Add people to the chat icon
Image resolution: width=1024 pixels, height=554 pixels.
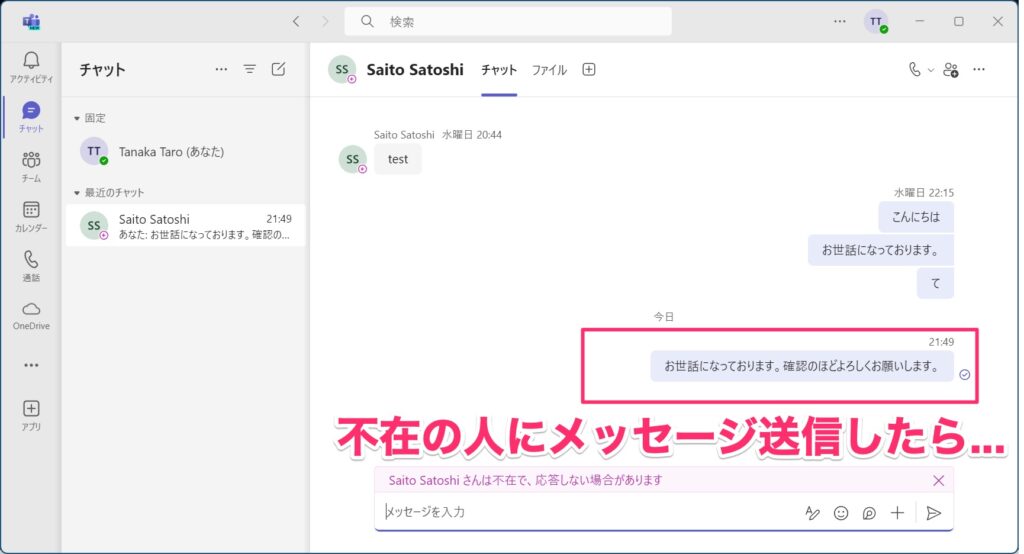tap(950, 70)
